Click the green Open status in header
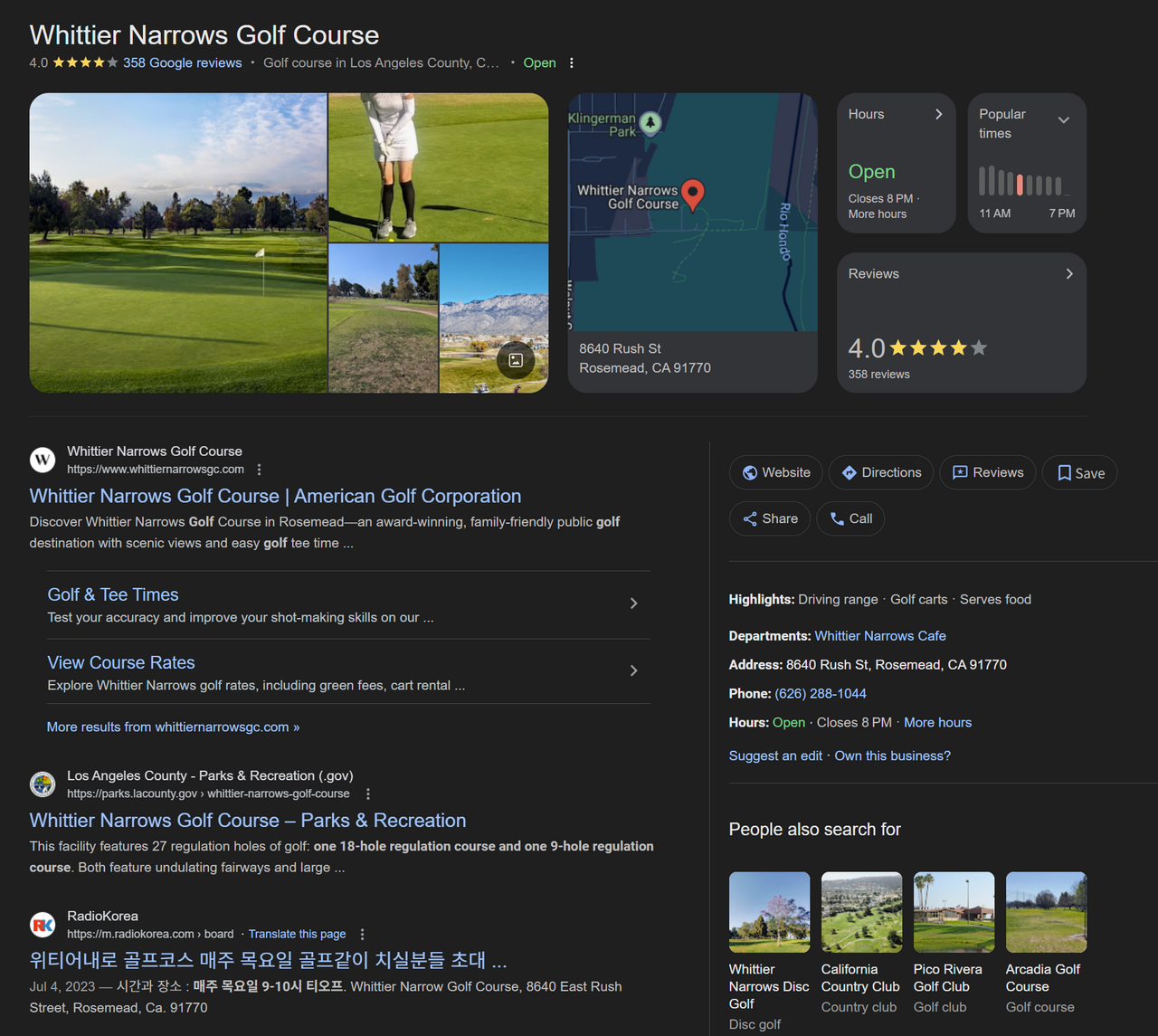Screen dimensions: 1158x1036 click(539, 63)
